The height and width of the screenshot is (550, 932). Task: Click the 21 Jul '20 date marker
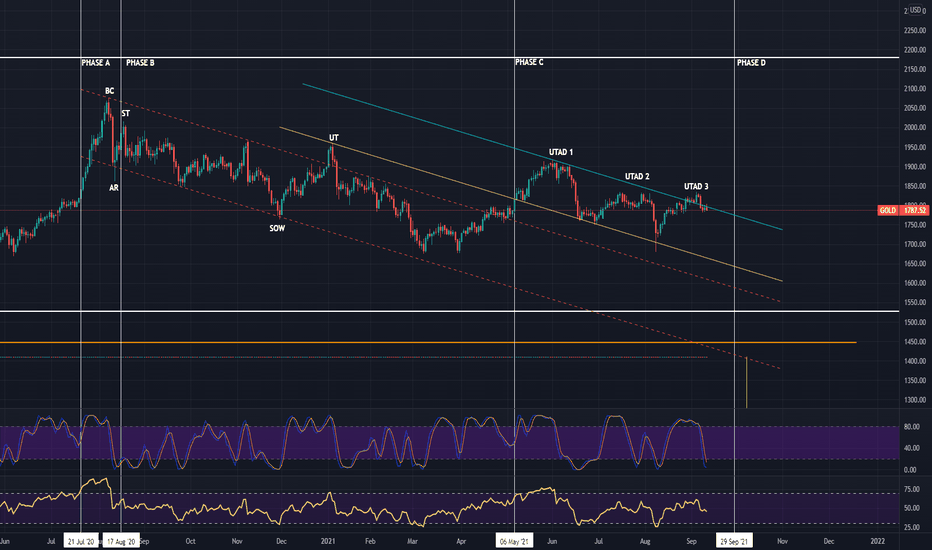coord(81,541)
